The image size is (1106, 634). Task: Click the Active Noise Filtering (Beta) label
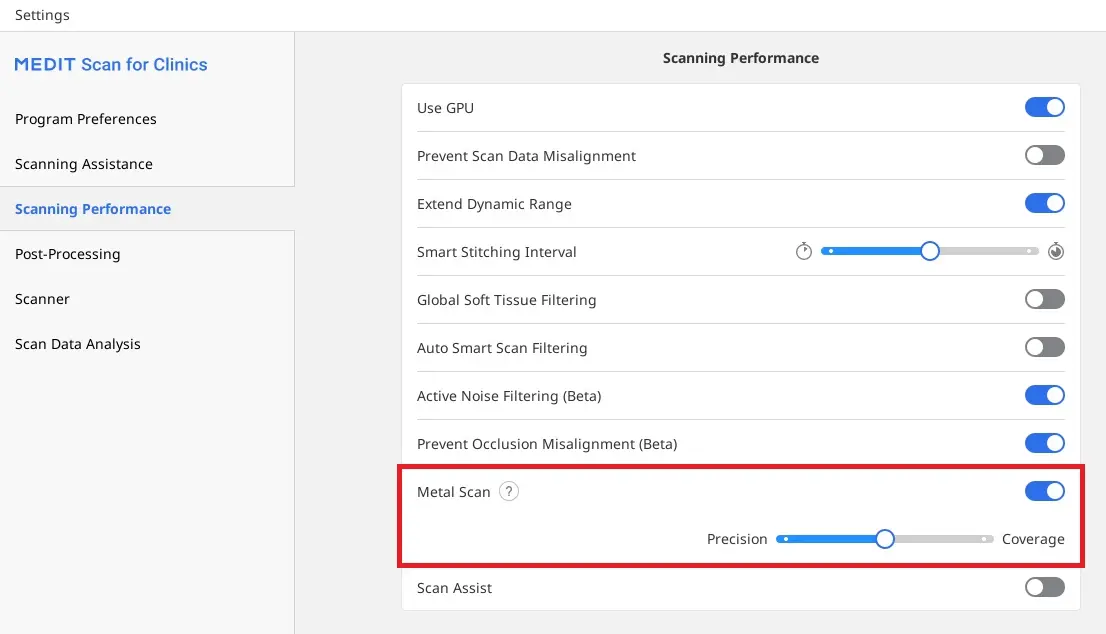pyautogui.click(x=509, y=396)
